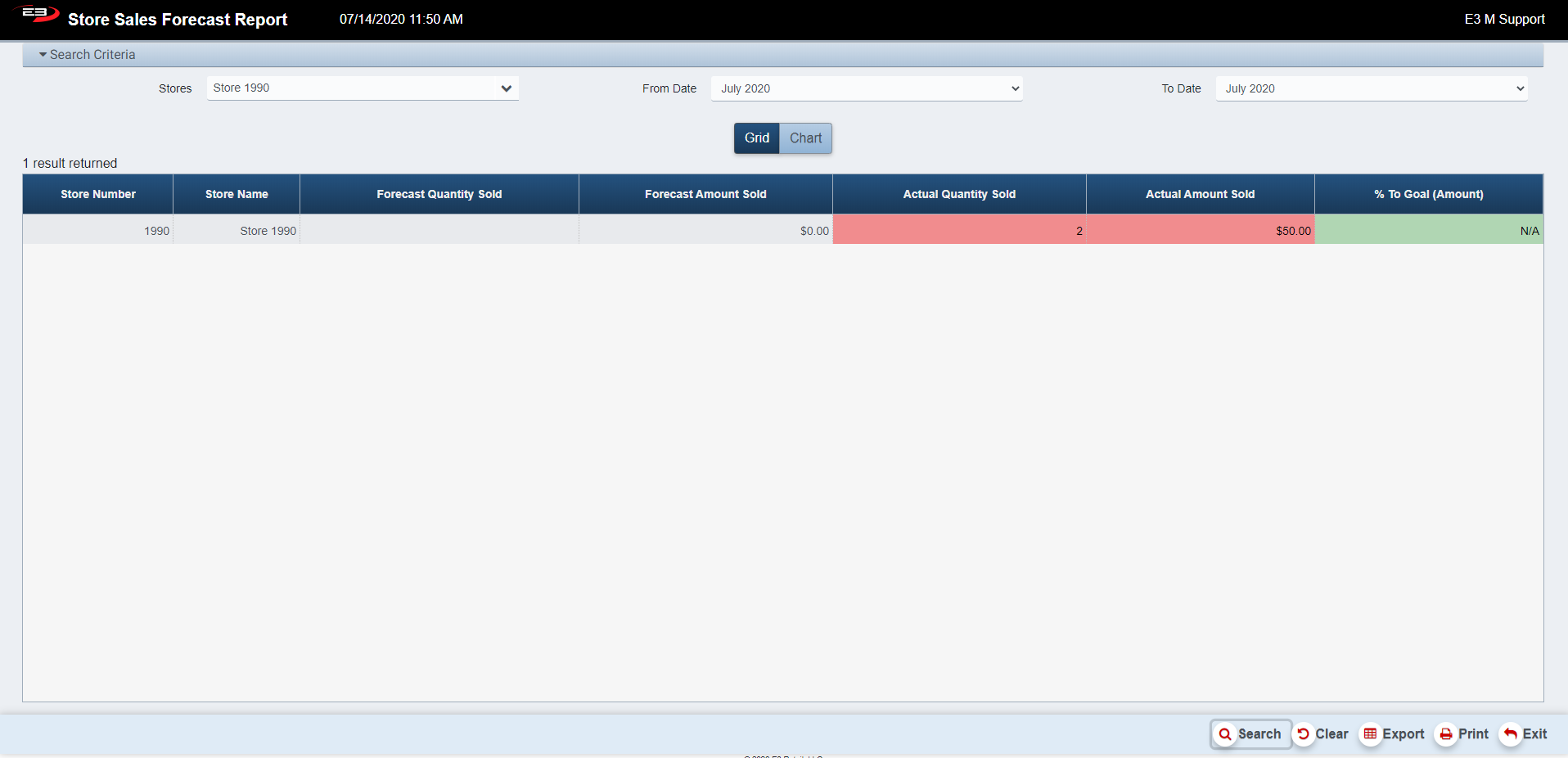The image size is (1568, 758).
Task: Open the To Date dropdown
Action: pyautogui.click(x=1372, y=88)
